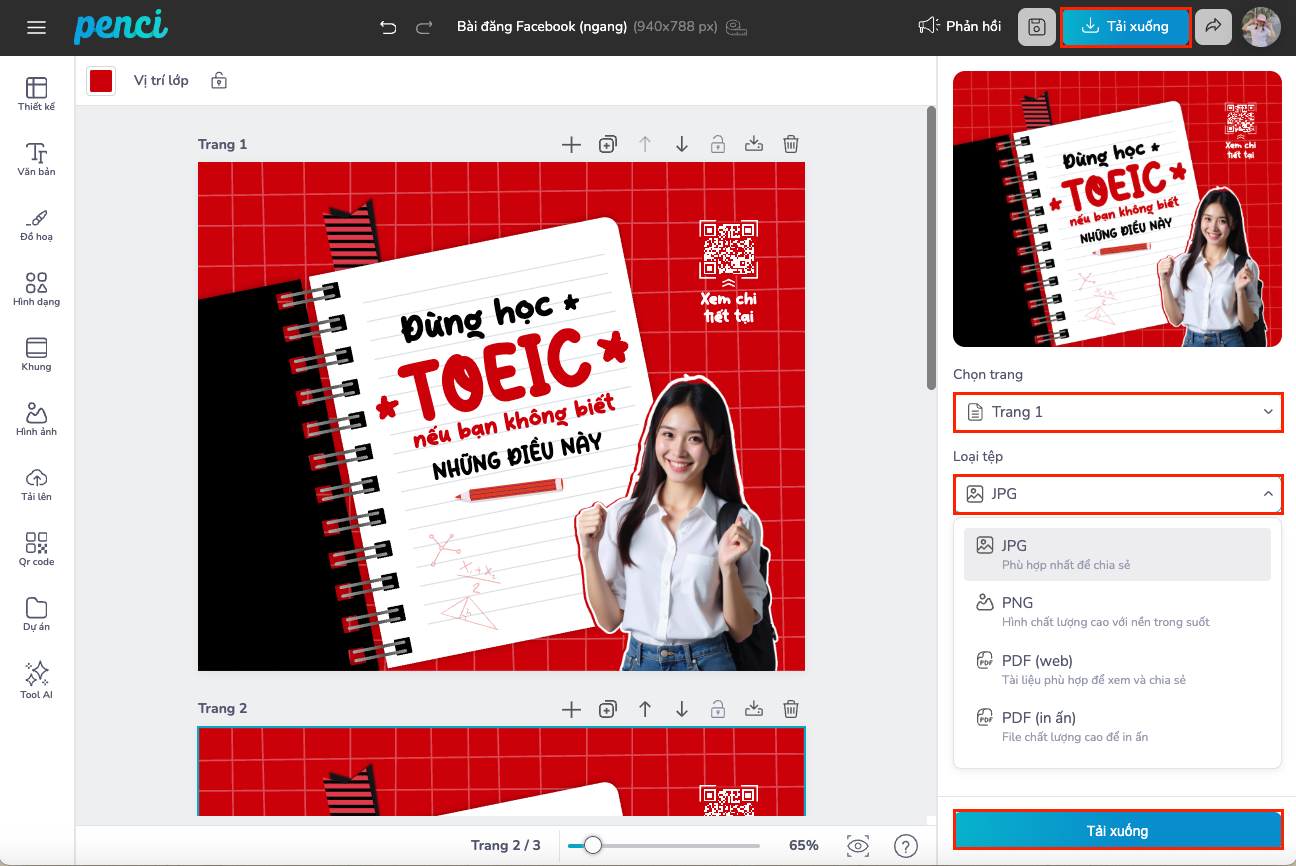Open the hamburger main menu

pyautogui.click(x=37, y=27)
